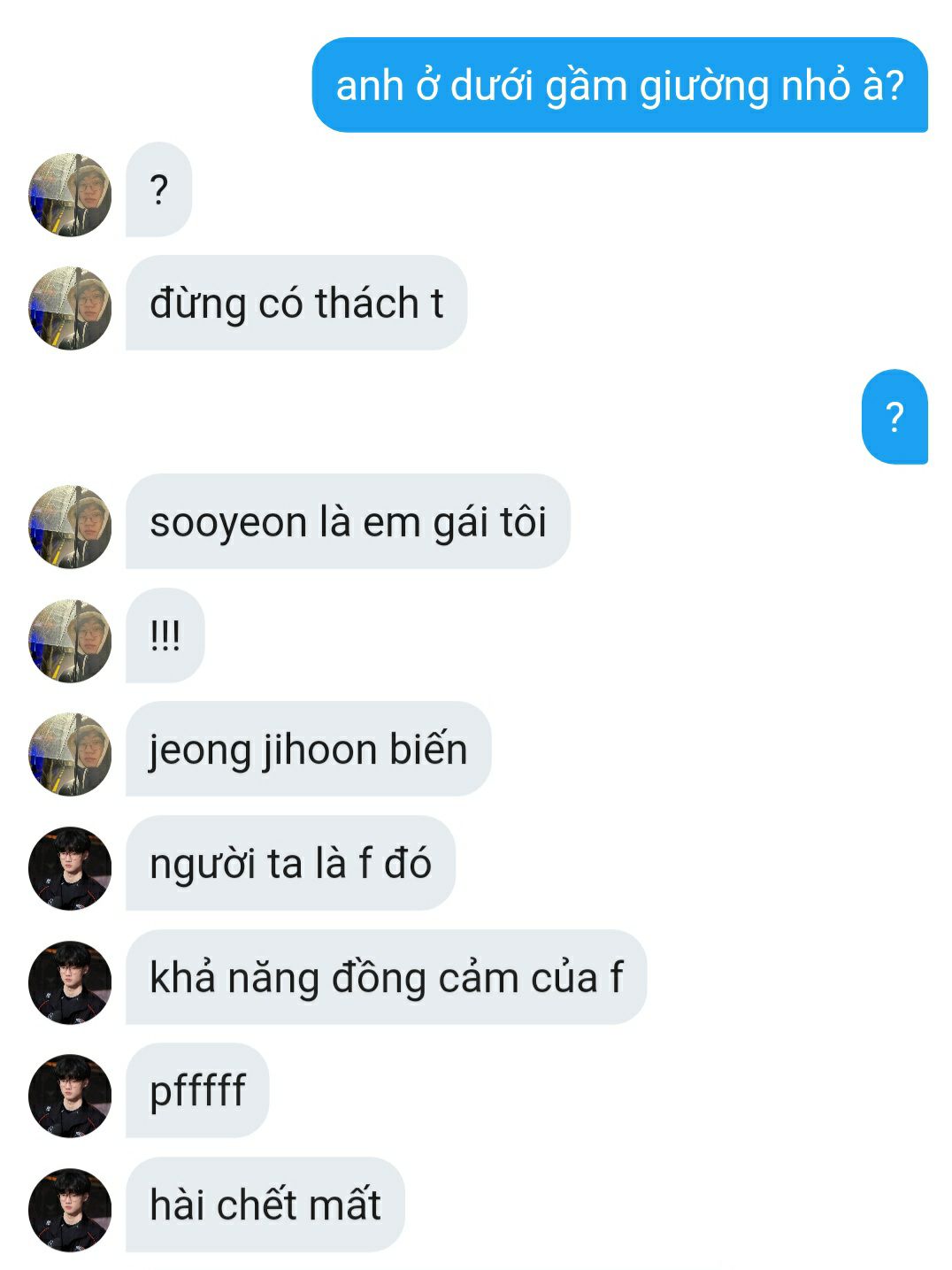Select the blue 'anh ở dưới gầm giường nhỏ à?' bubble
The width and height of the screenshot is (952, 1270).
tap(620, 85)
